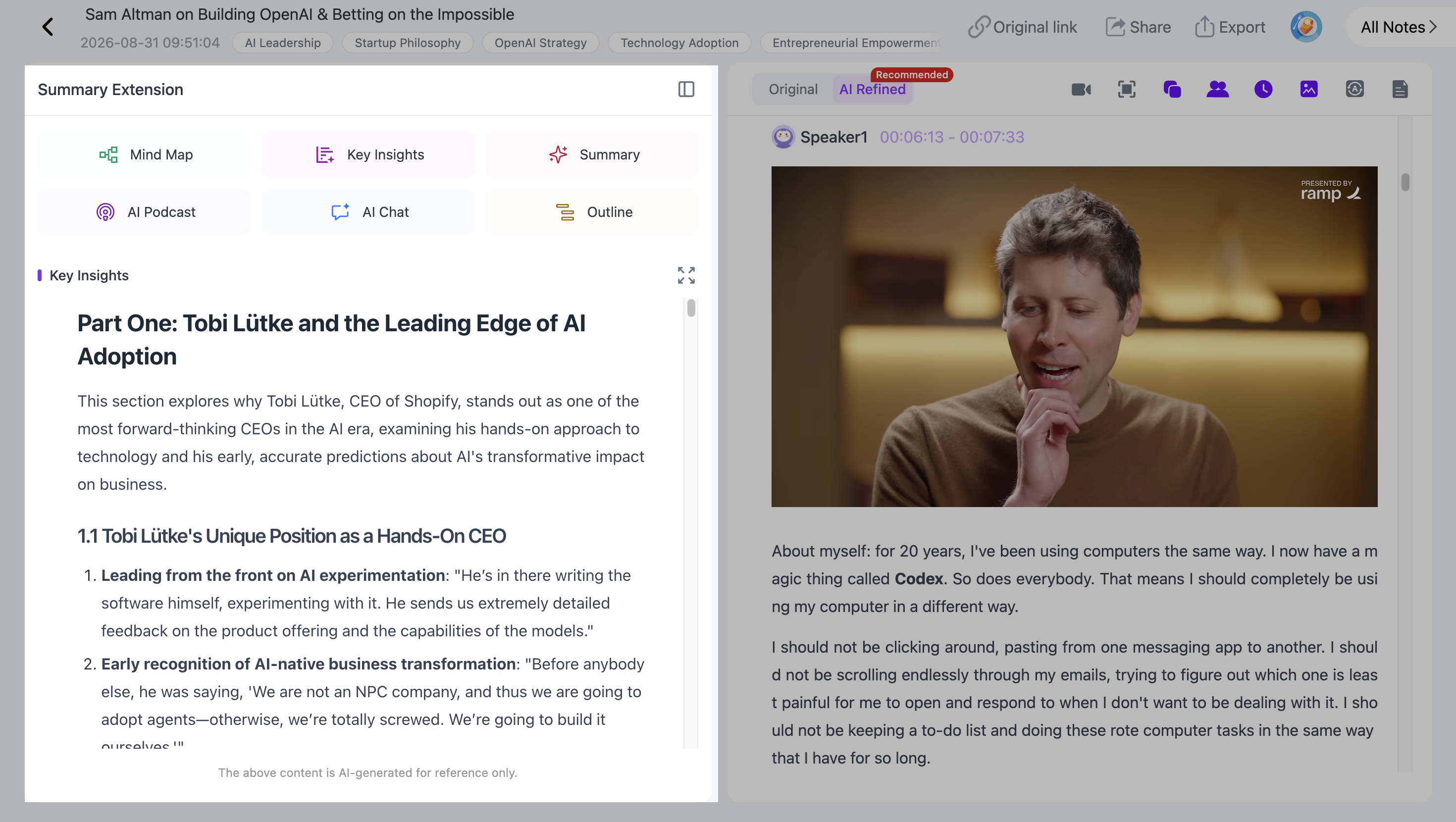The height and width of the screenshot is (822, 1456).
Task: Click the speakers people icon
Action: coord(1217,89)
